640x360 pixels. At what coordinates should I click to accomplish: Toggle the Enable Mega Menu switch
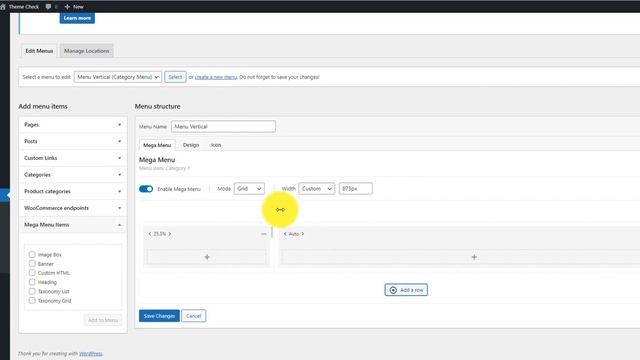pos(146,189)
